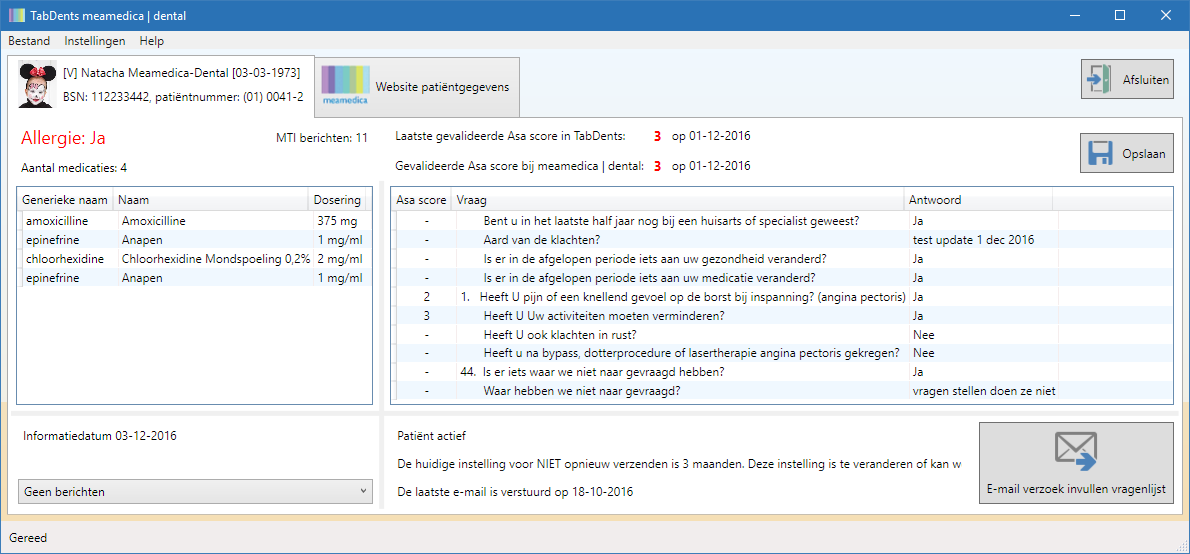Screen dimensions: 1190x554
Task: Sort by Generieke naam column header
Action: tap(65, 200)
